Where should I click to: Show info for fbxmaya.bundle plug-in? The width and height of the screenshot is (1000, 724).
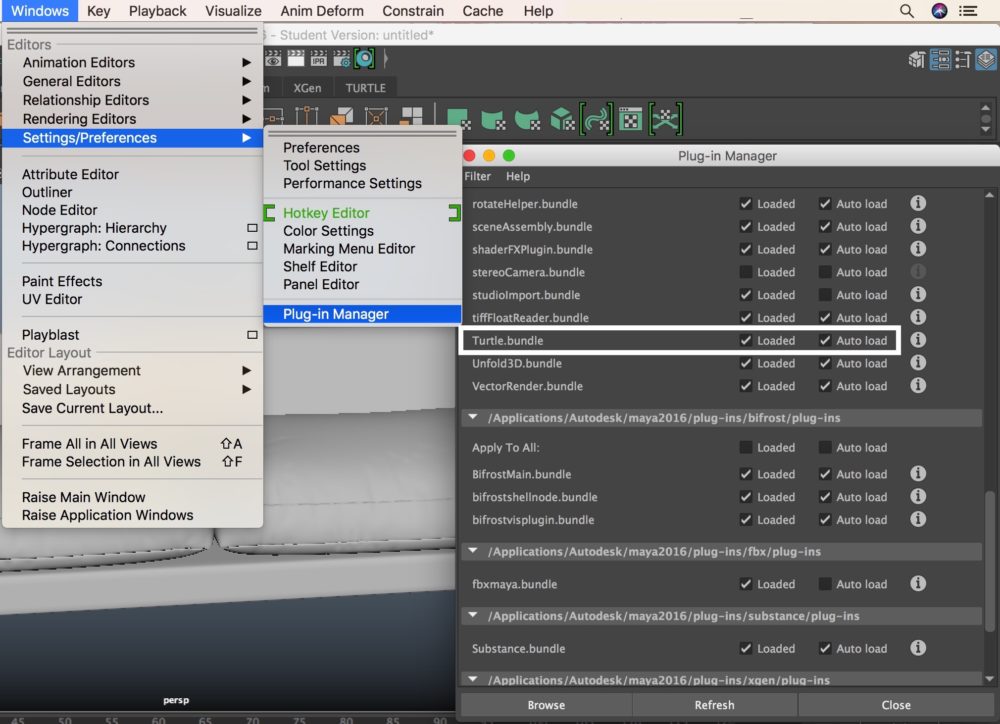click(x=918, y=584)
